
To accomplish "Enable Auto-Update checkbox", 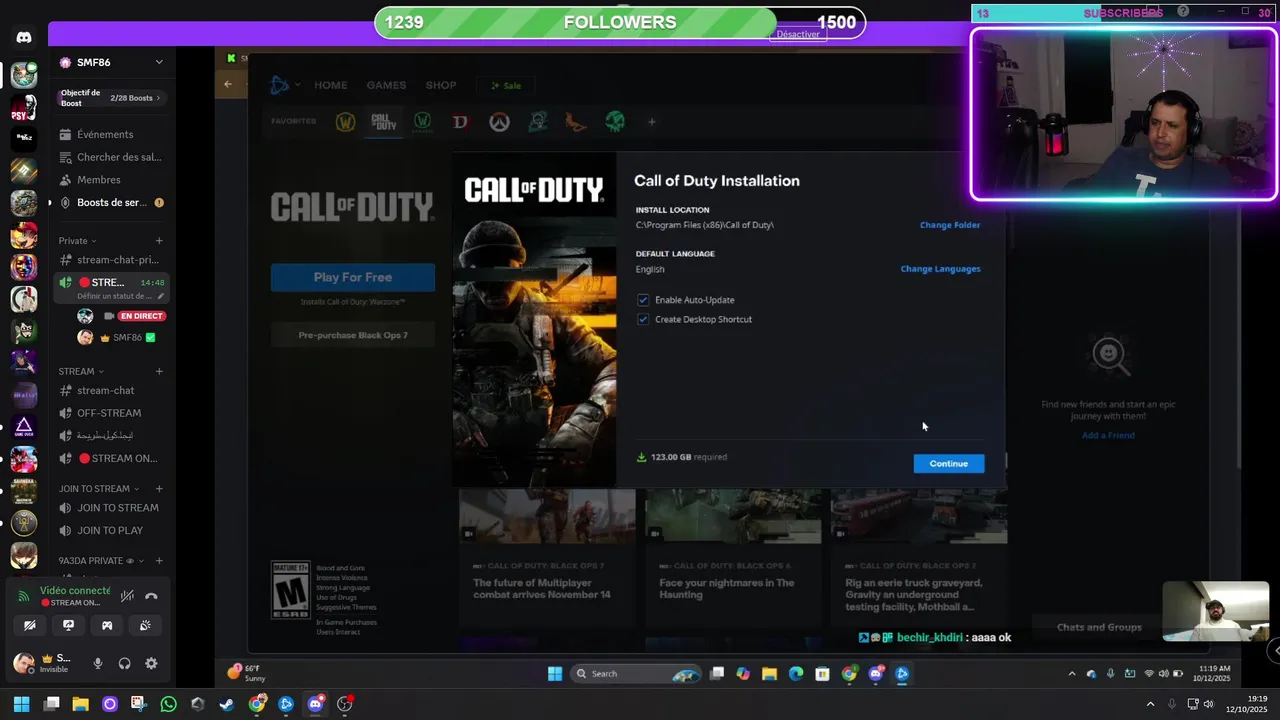I will 643,300.
